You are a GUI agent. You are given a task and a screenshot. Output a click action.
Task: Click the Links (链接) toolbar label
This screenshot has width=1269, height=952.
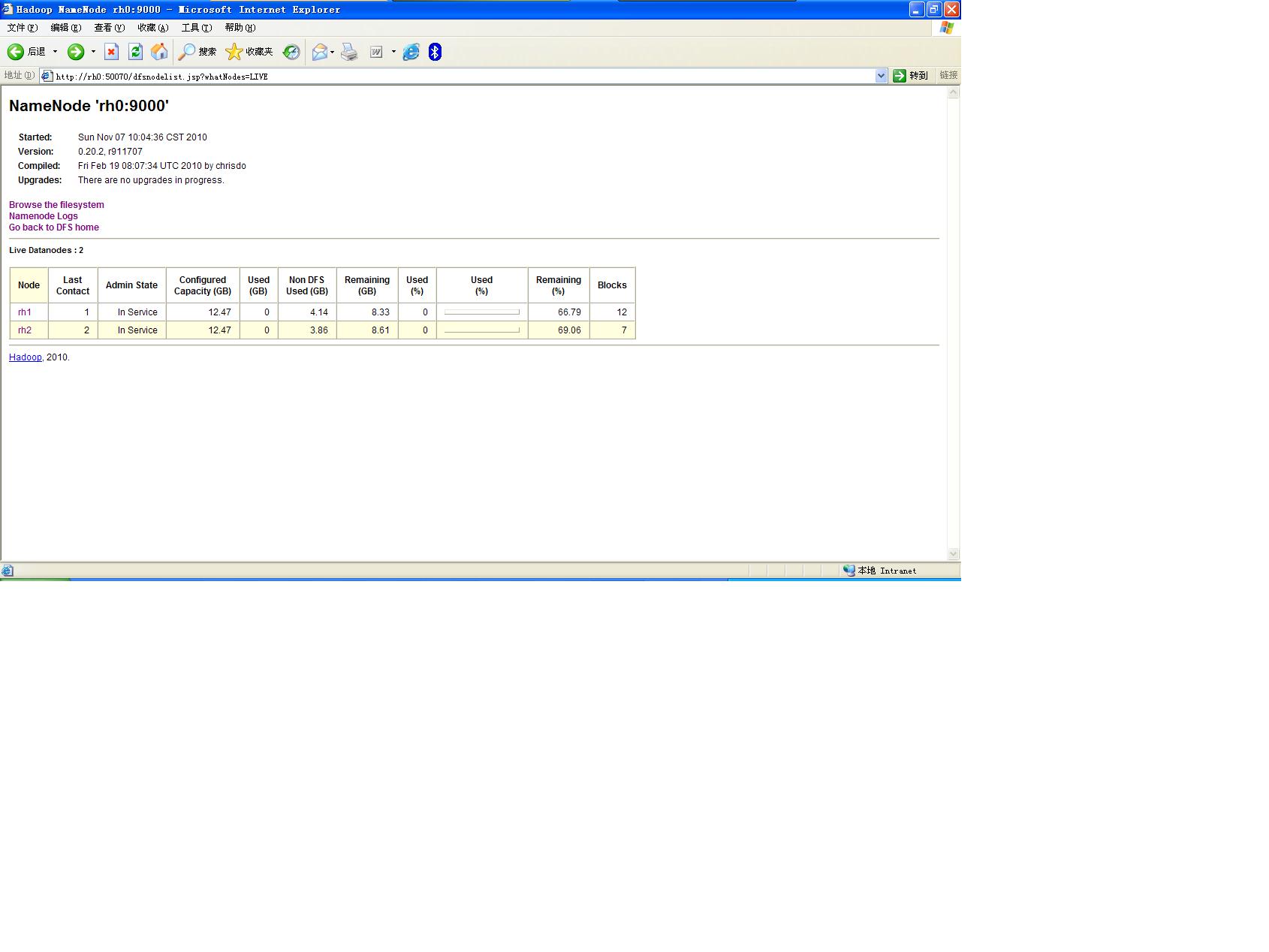point(948,75)
